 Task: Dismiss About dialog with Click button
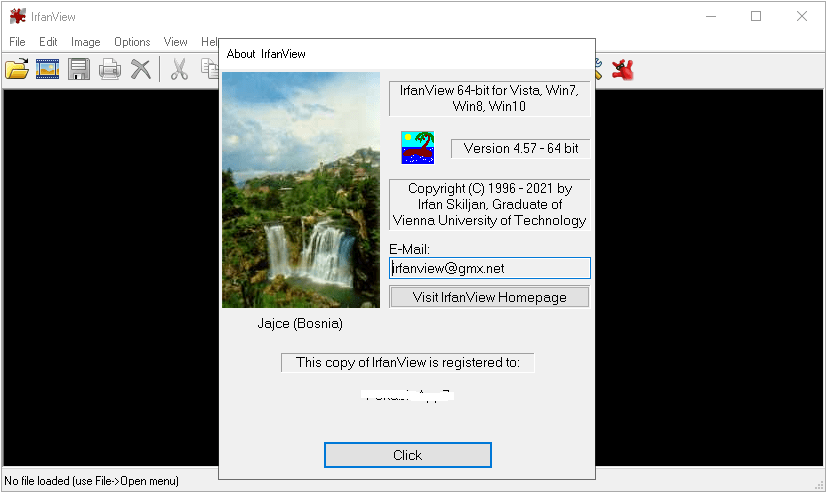click(408, 455)
